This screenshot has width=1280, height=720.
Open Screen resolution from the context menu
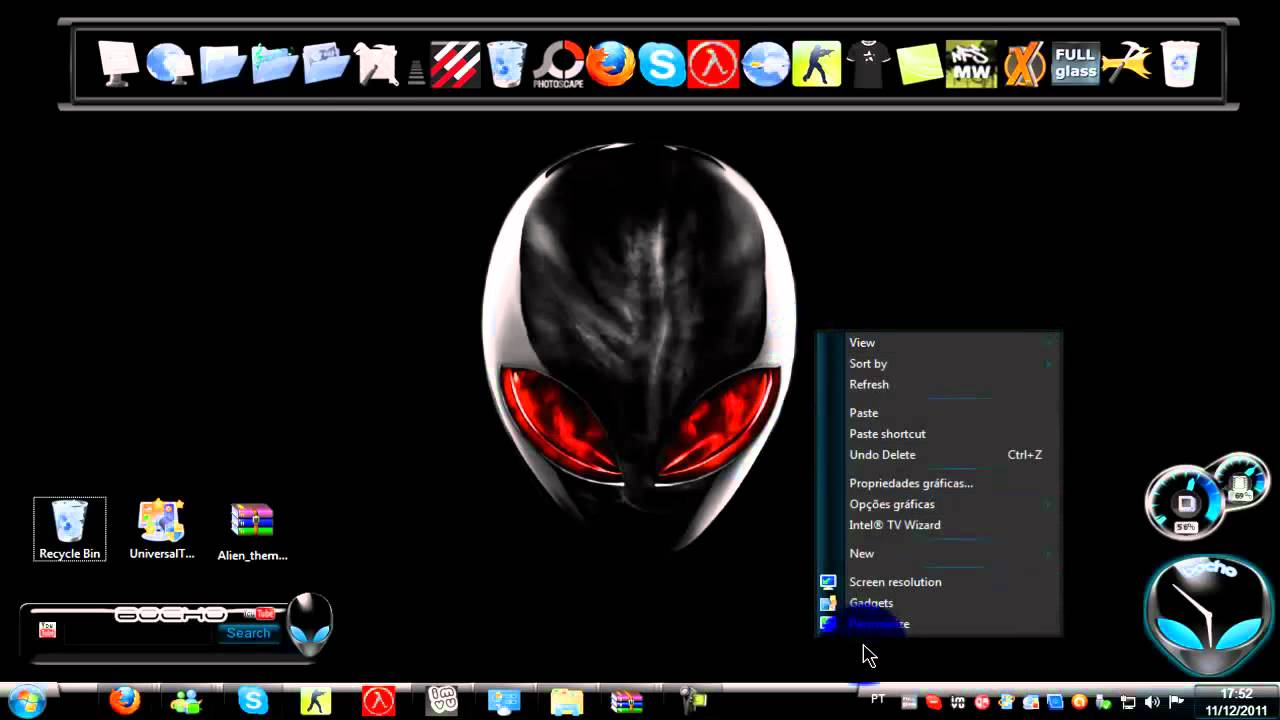[939, 582]
